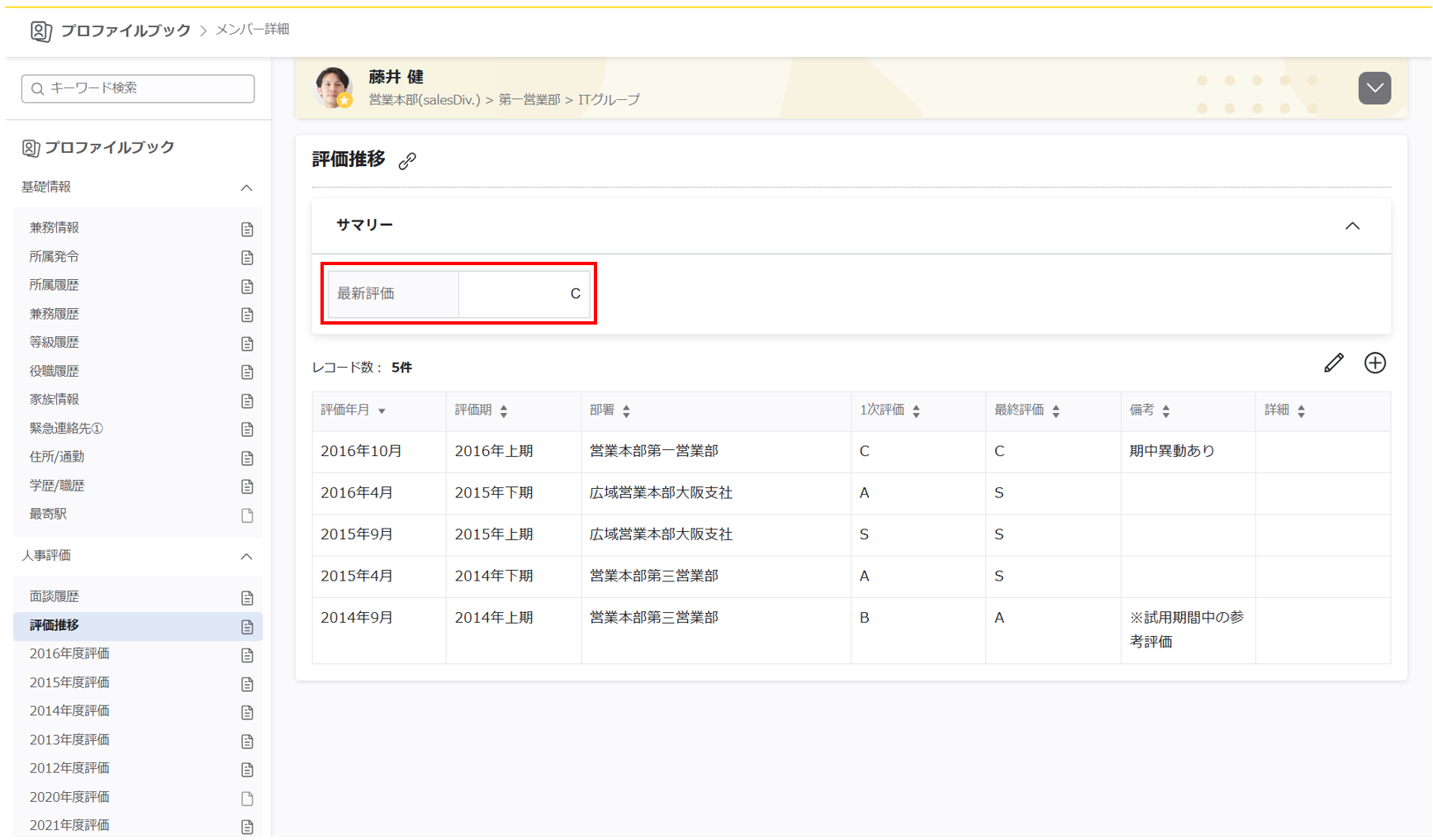Click 藤井 健's profile photo
This screenshot has width=1433, height=840.
pyautogui.click(x=334, y=88)
